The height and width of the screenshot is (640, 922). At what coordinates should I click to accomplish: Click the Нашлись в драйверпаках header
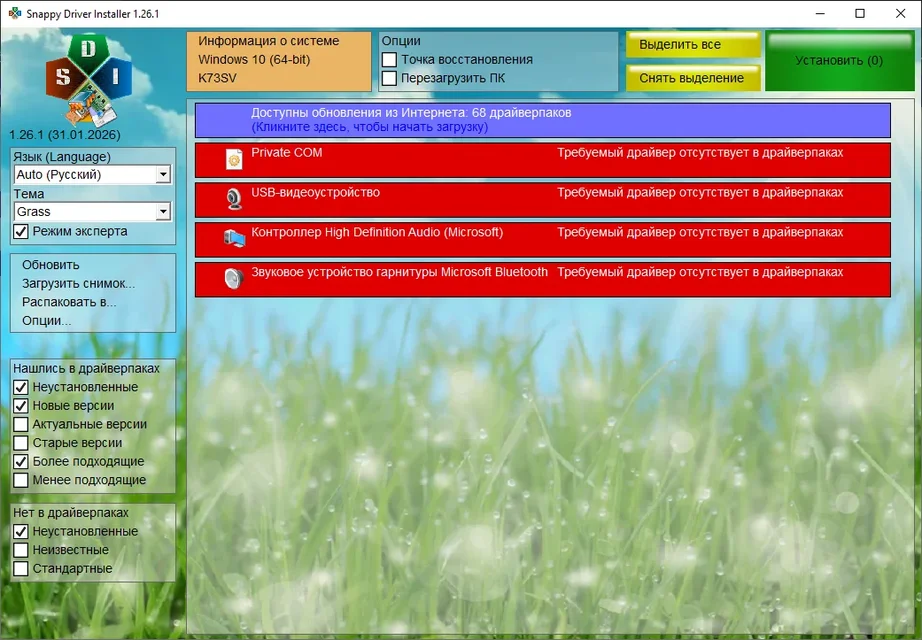pyautogui.click(x=86, y=368)
